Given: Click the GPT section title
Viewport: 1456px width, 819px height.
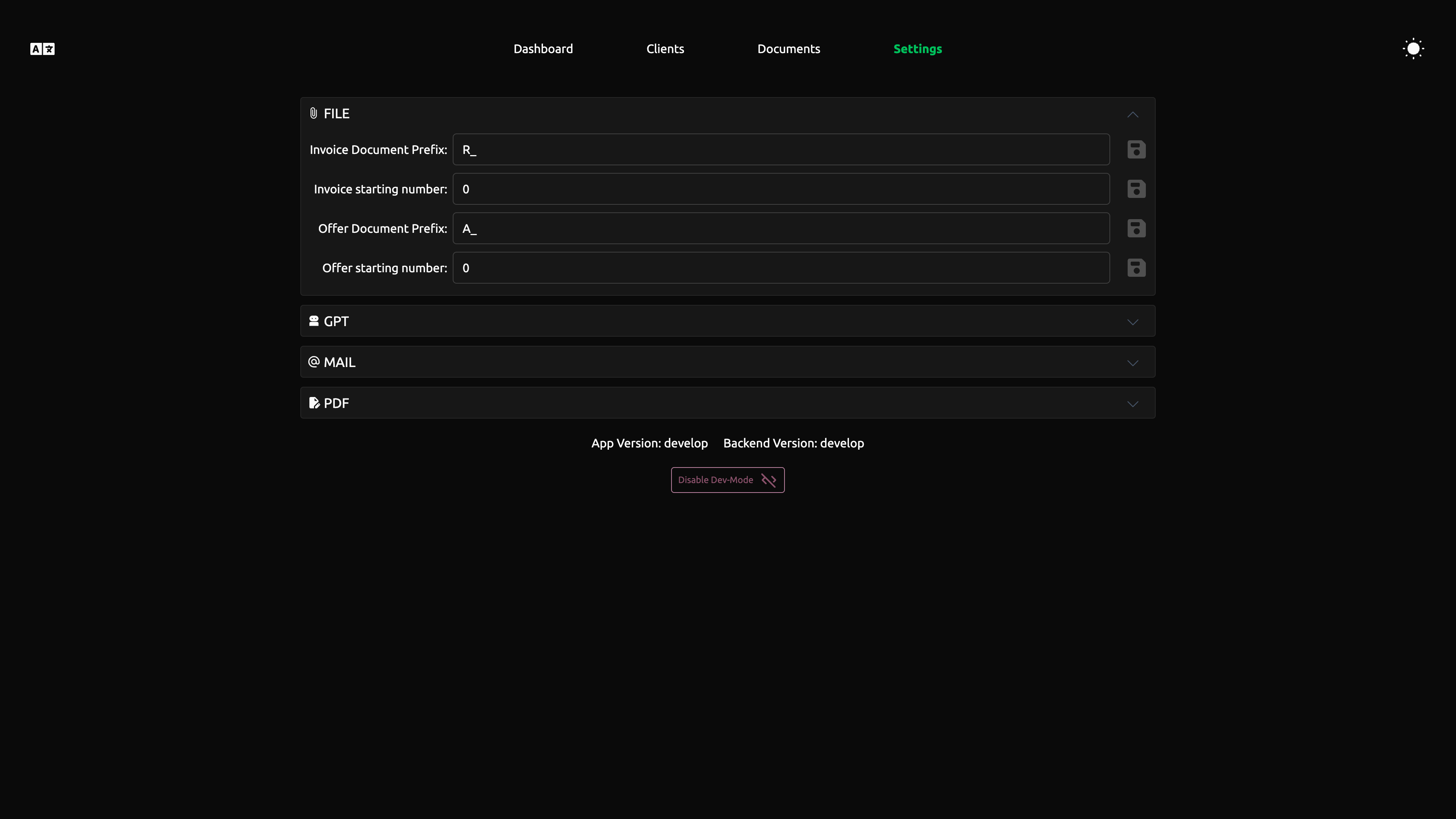Looking at the screenshot, I should [336, 322].
